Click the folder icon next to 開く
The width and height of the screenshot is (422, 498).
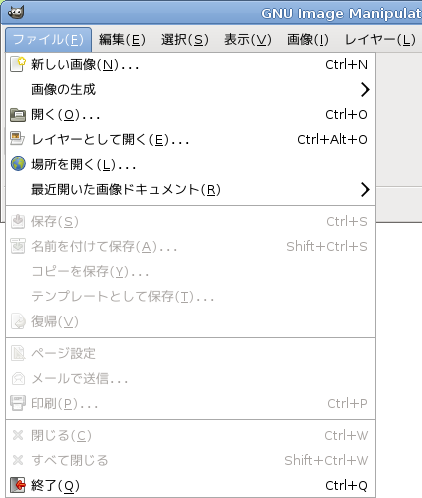pos(18,115)
